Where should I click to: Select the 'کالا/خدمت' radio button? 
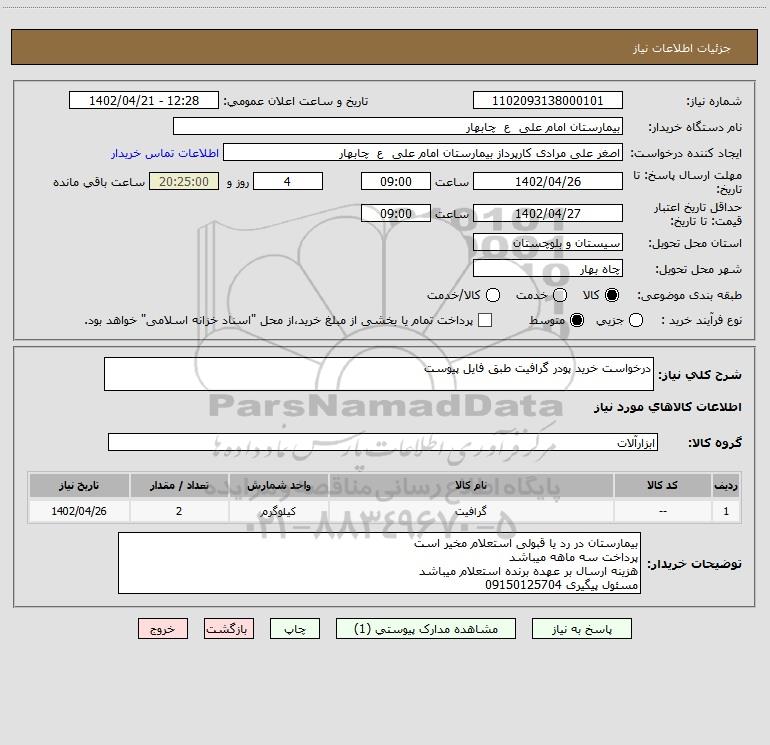click(x=493, y=295)
